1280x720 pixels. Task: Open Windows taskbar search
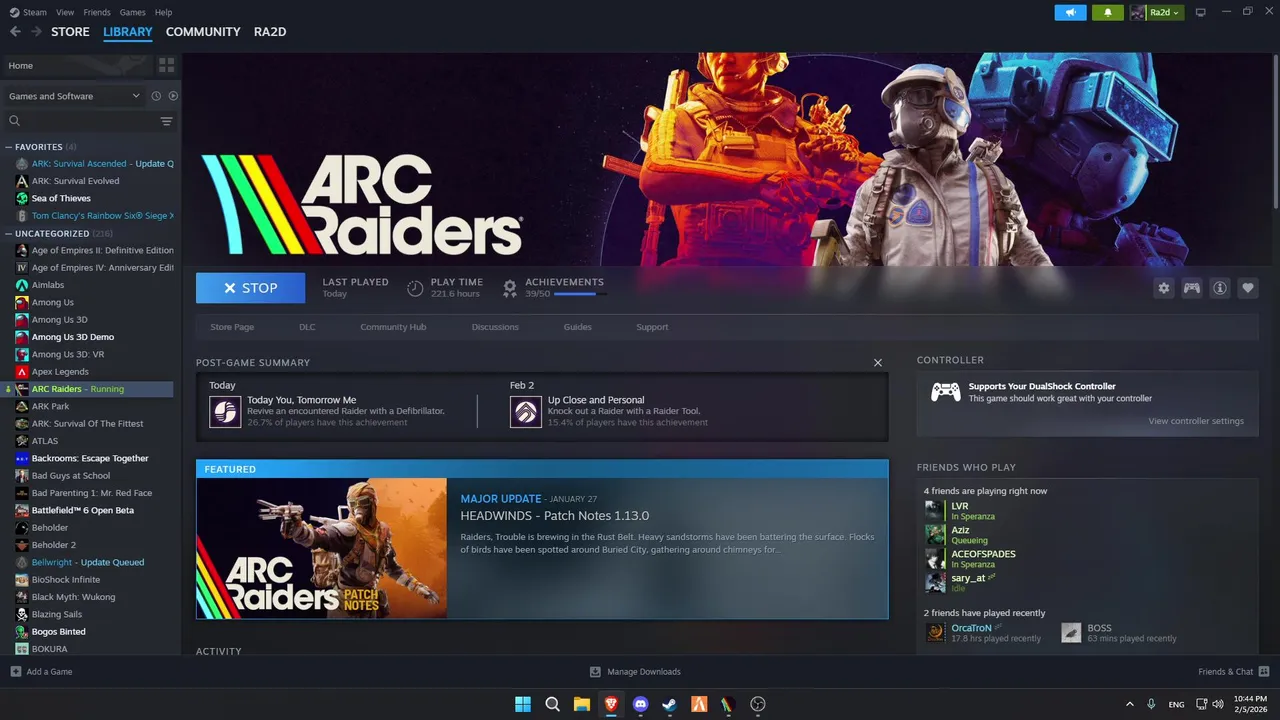coord(552,704)
